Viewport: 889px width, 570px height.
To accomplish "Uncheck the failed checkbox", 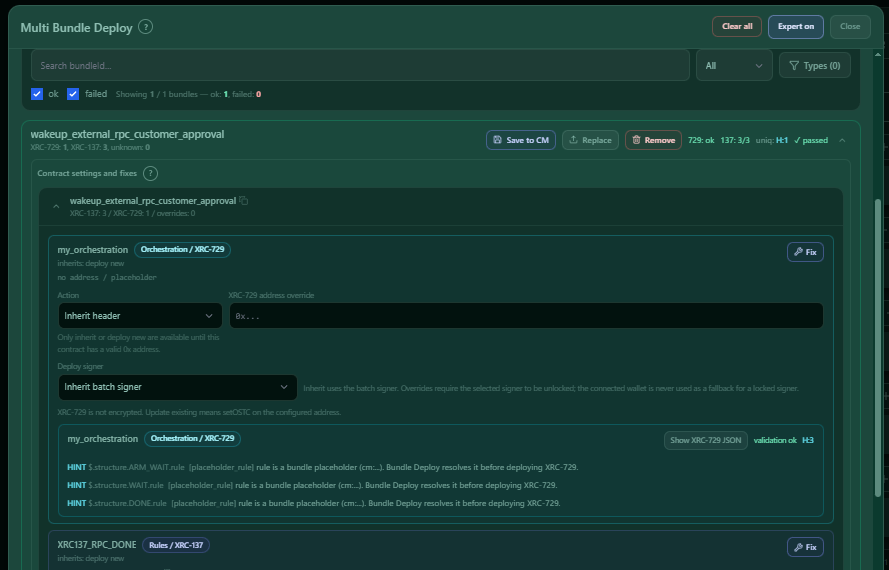I will [73, 94].
